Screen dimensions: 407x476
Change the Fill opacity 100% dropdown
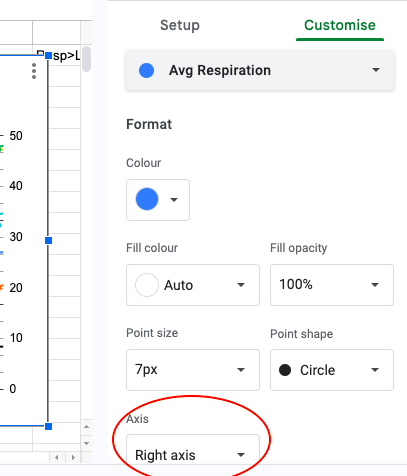click(x=332, y=285)
